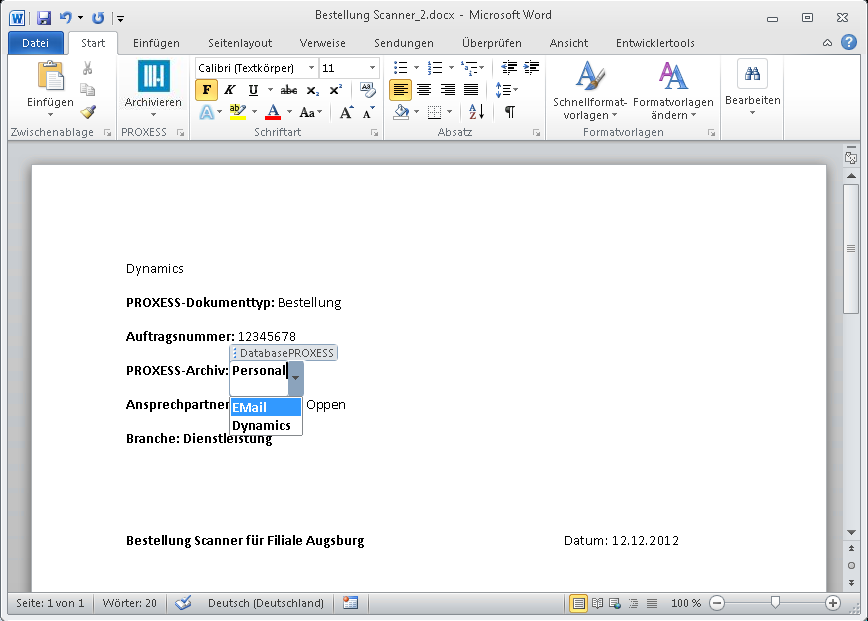
Task: Click the Undo arrow icon
Action: 66,18
